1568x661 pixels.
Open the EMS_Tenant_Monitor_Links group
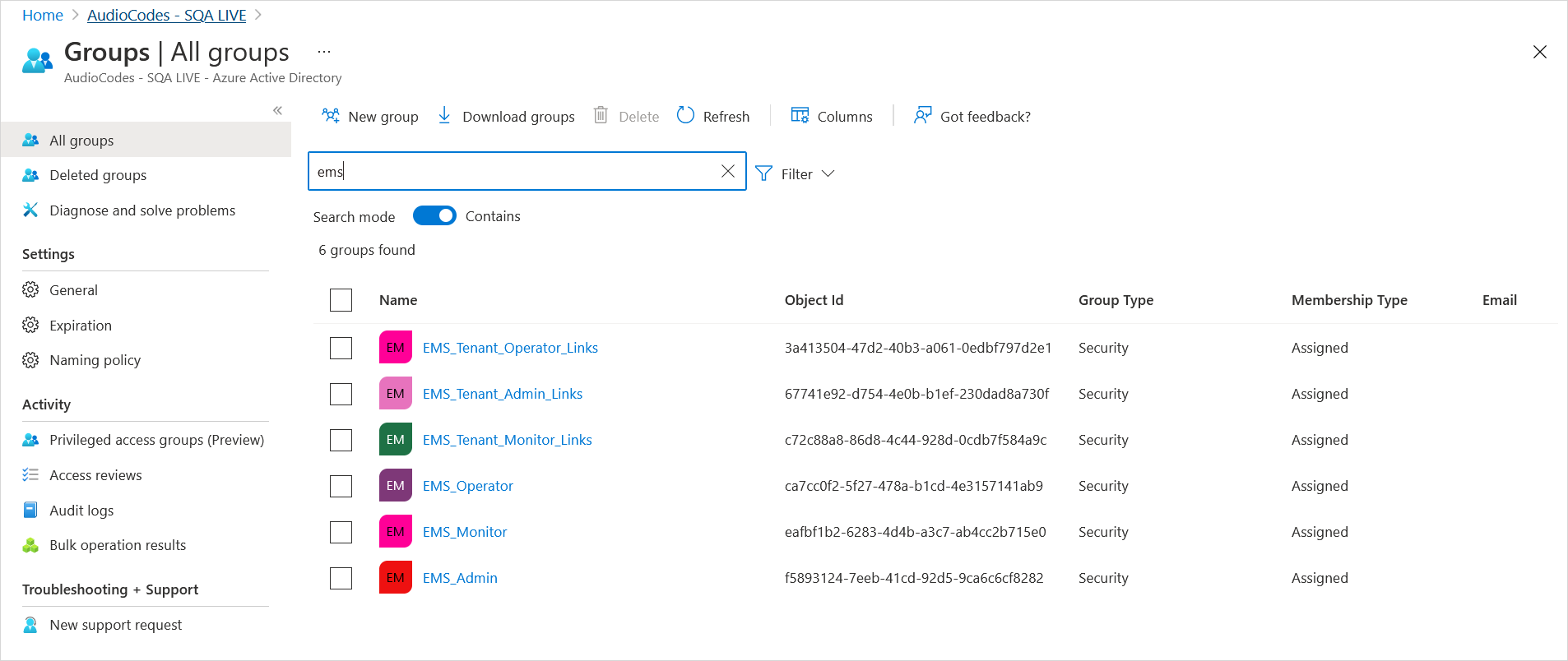(x=508, y=440)
